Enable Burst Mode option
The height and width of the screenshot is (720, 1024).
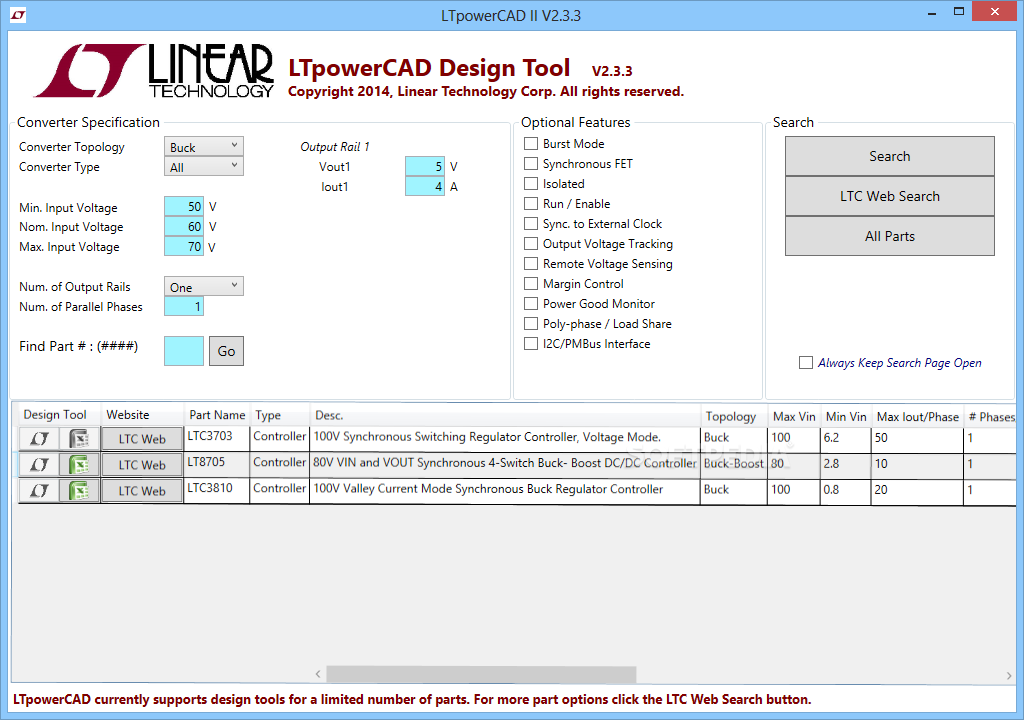click(x=531, y=143)
